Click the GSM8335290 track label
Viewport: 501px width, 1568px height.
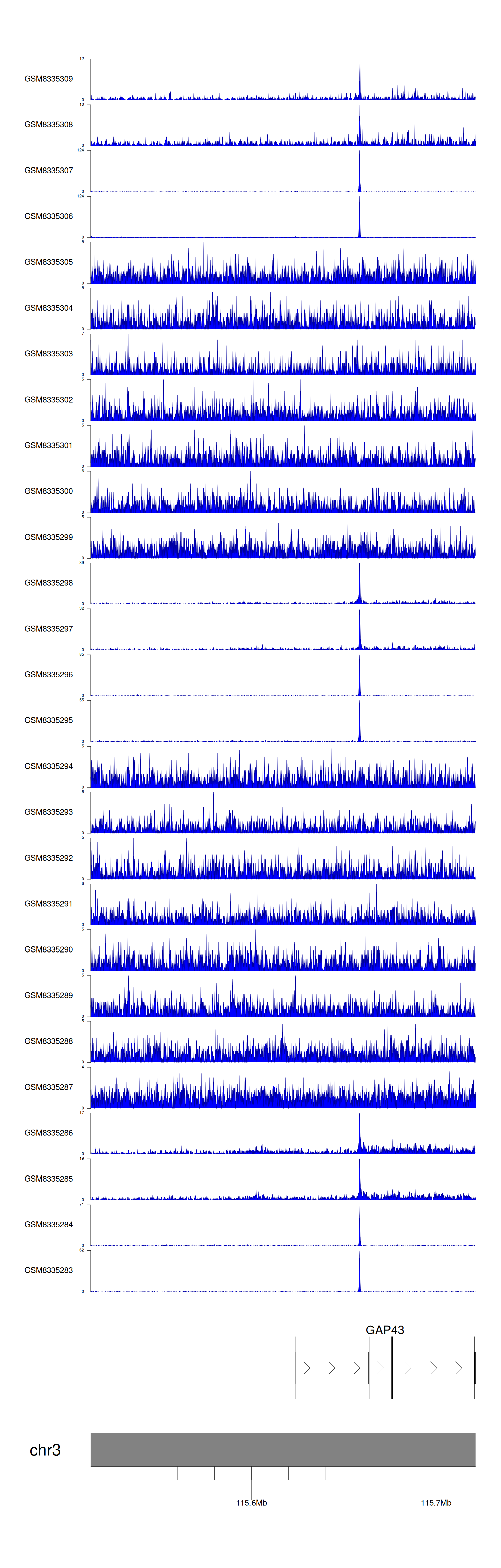coord(49,949)
